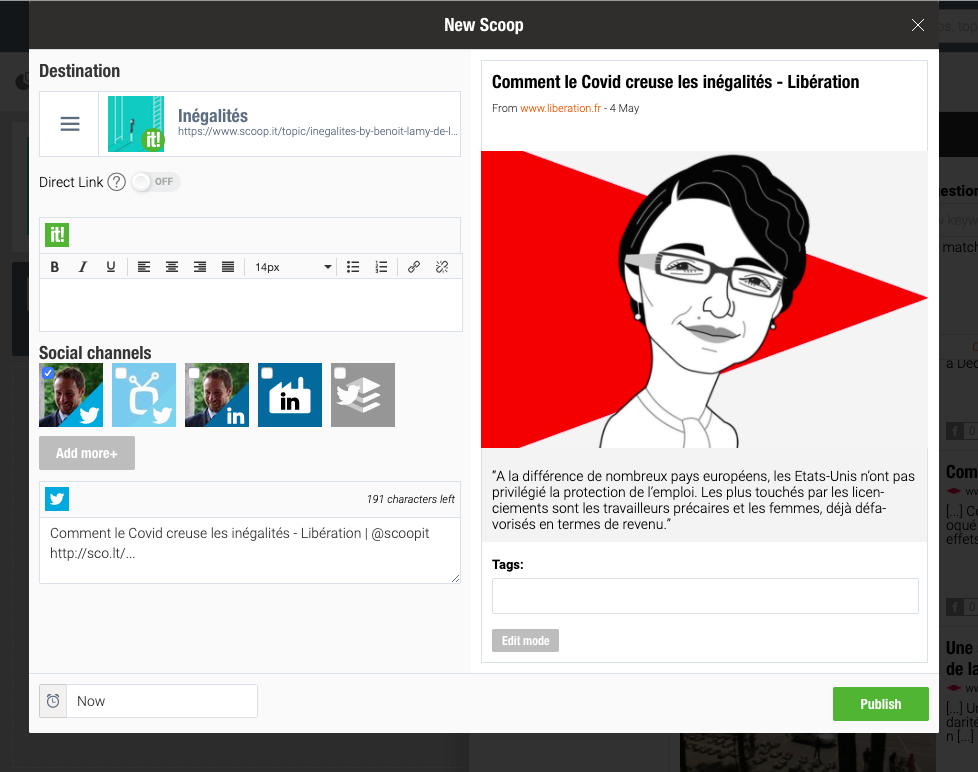This screenshot has width=978, height=772.
Task: Check the TV-logo Twitter channel
Action: point(121,373)
